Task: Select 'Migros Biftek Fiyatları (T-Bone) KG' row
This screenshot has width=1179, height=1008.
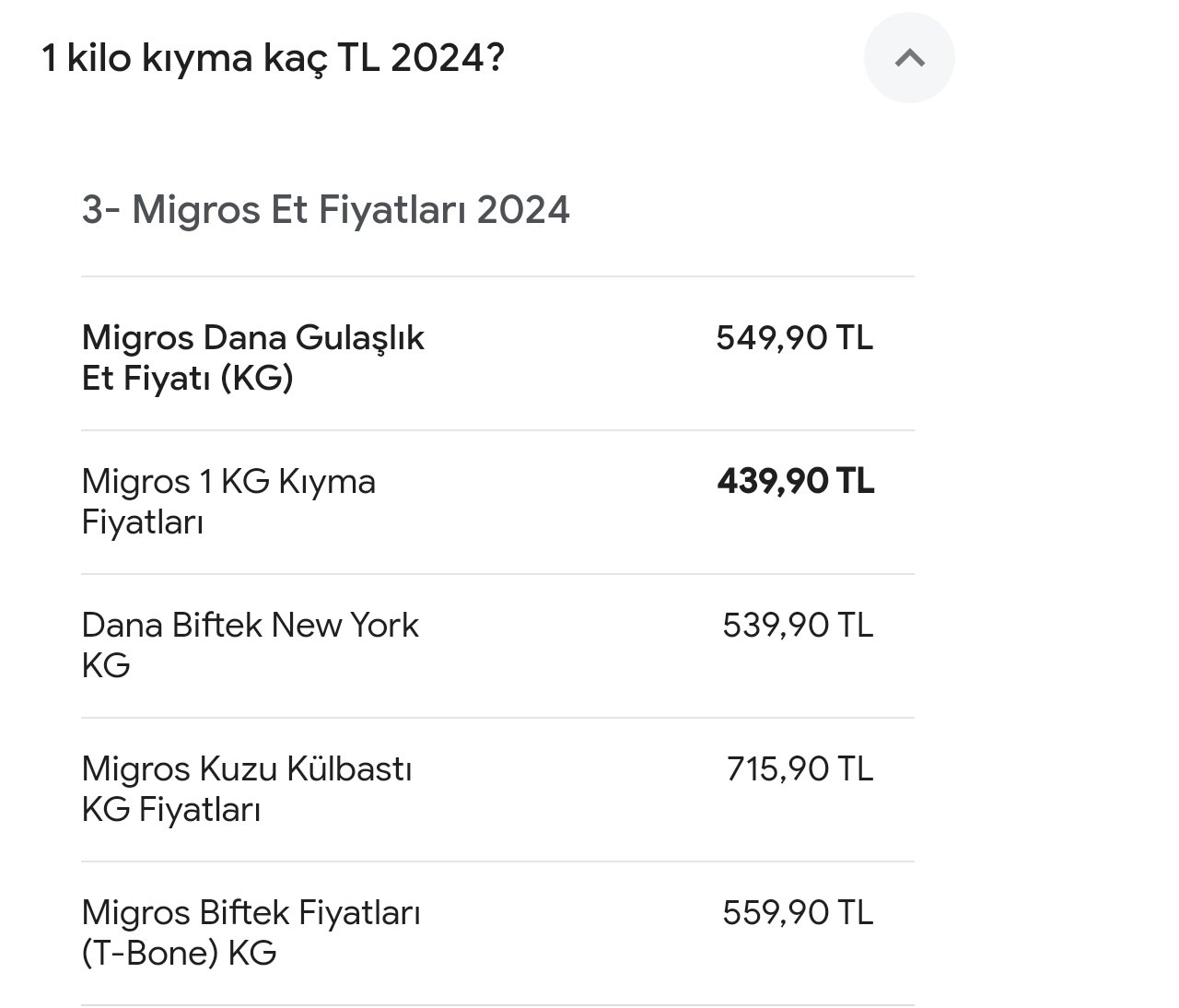Action: click(497, 933)
